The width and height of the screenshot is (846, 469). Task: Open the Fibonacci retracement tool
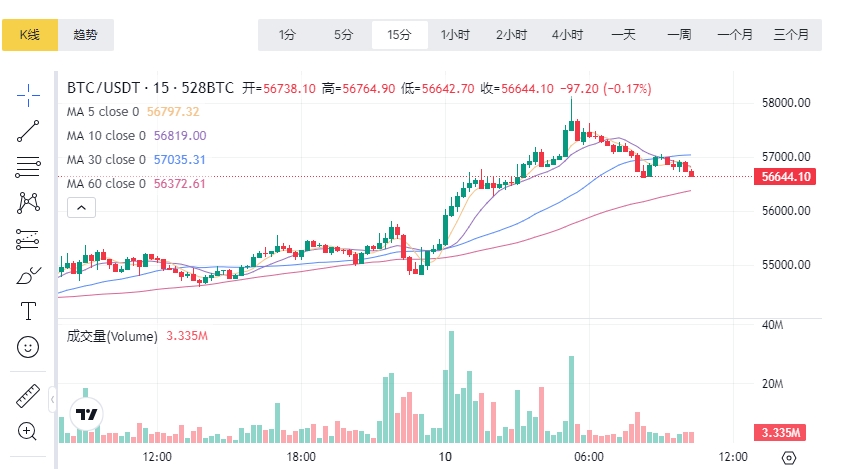click(28, 166)
